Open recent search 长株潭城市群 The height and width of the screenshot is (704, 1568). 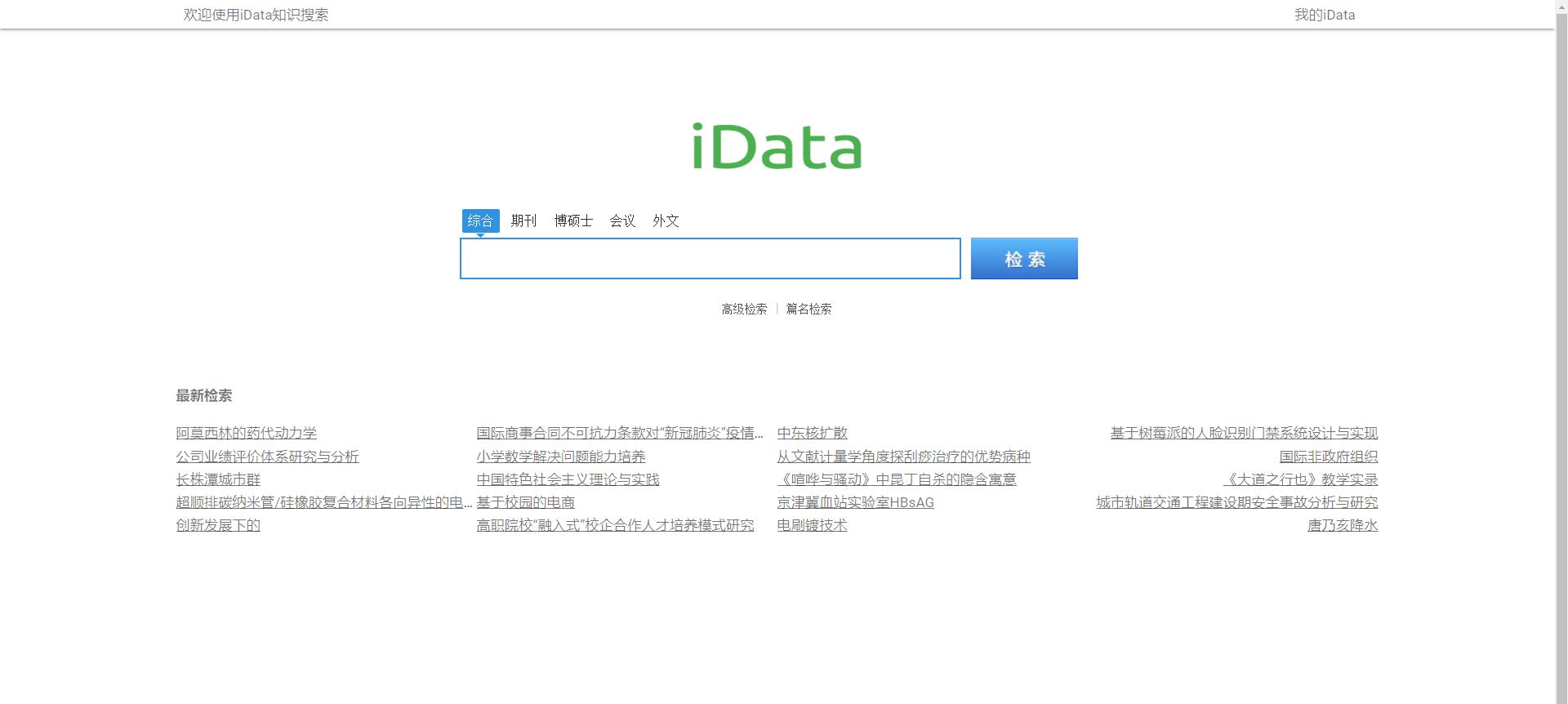point(218,479)
